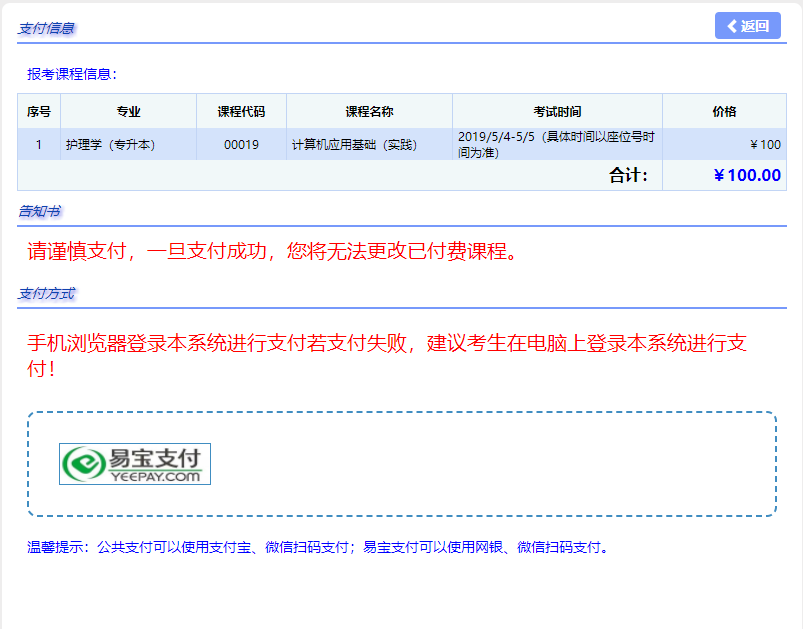The image size is (803, 629).
Task: Click the exam time 2019/5/4-5/5 cell
Action: tap(556, 145)
